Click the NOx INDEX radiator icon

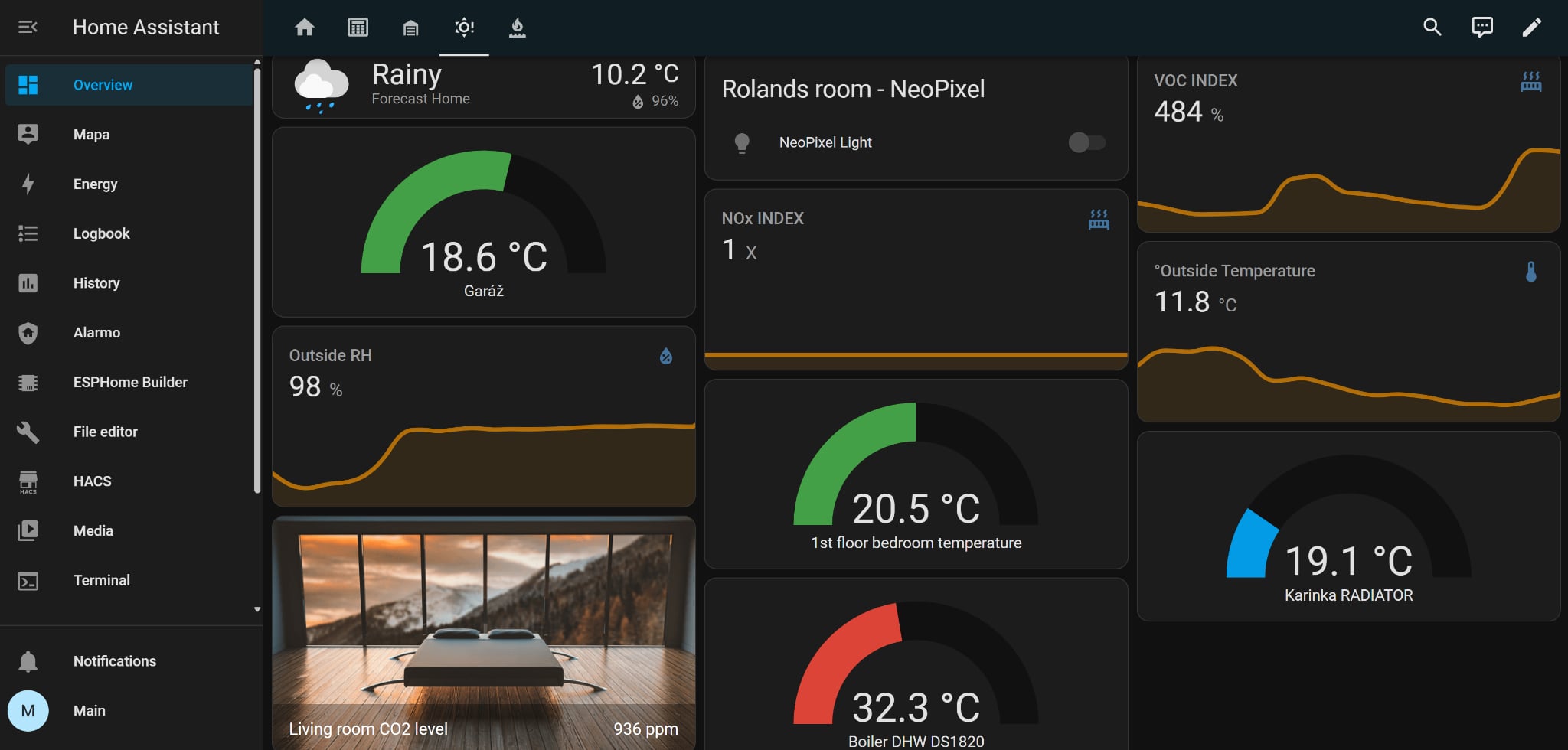point(1099,220)
